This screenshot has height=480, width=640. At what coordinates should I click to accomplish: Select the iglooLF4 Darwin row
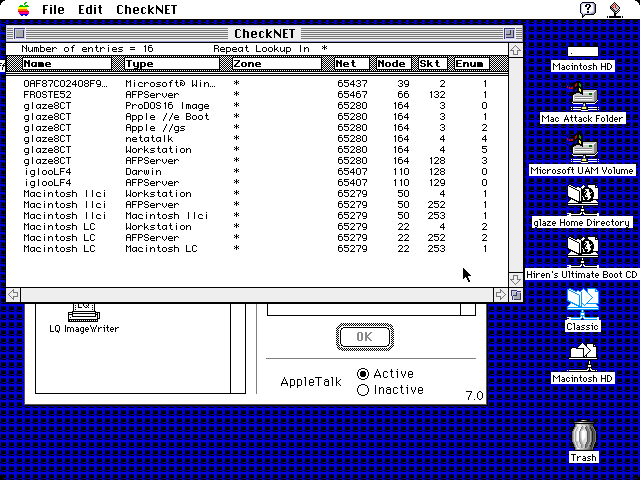pyautogui.click(x=256, y=172)
